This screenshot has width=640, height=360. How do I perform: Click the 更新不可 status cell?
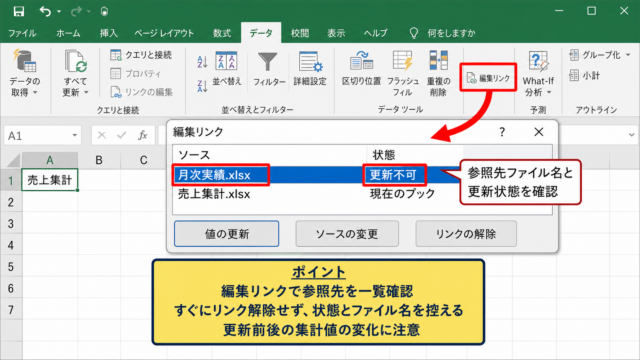[393, 175]
